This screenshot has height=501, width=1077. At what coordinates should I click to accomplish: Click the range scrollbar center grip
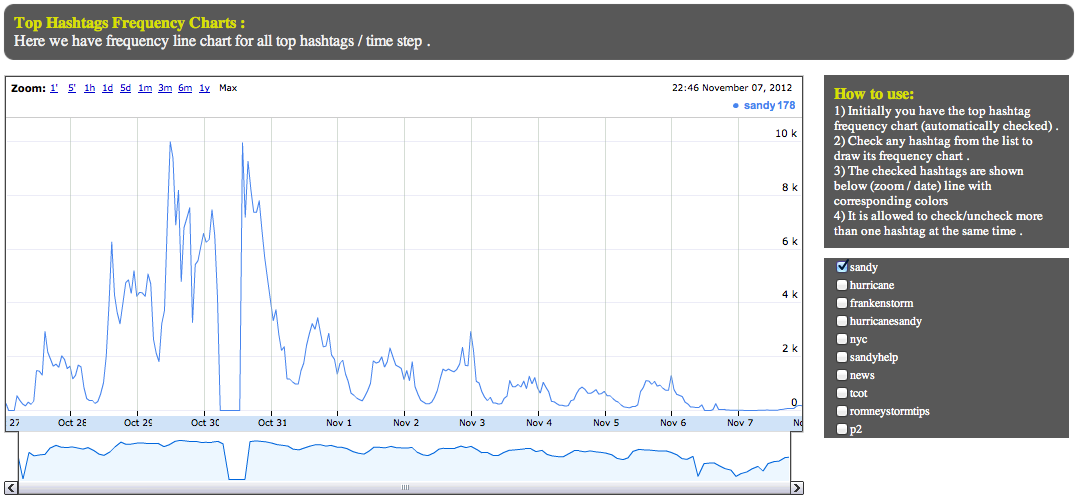pyautogui.click(x=405, y=488)
